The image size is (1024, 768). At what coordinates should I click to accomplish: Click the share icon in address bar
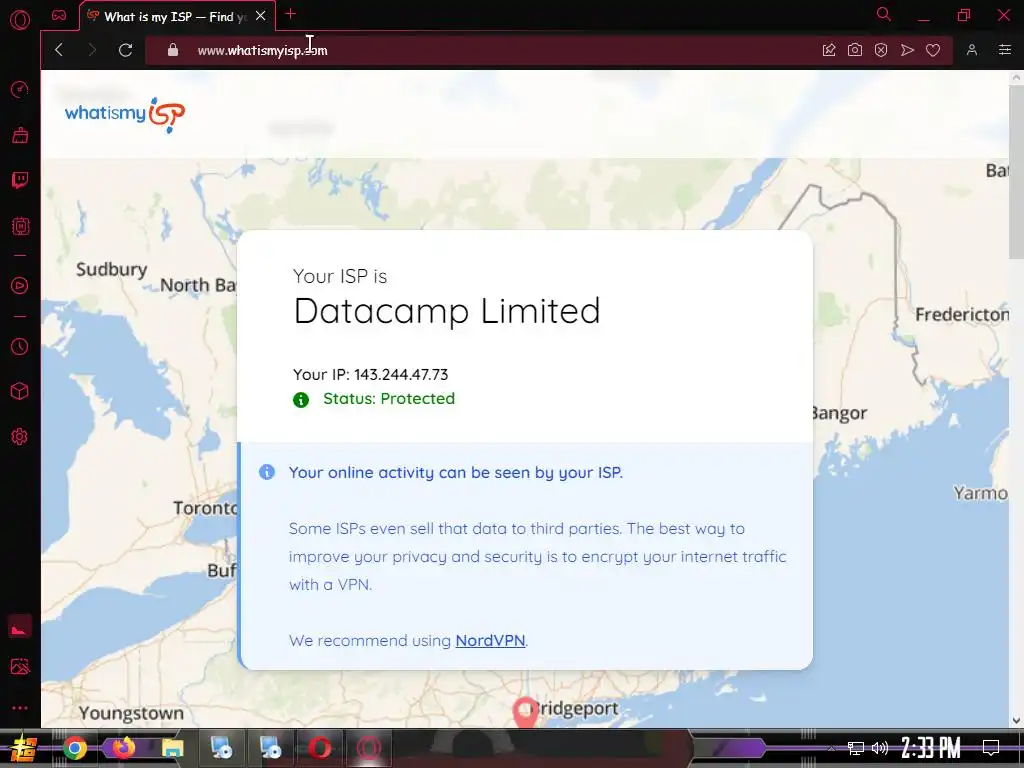[x=829, y=50]
